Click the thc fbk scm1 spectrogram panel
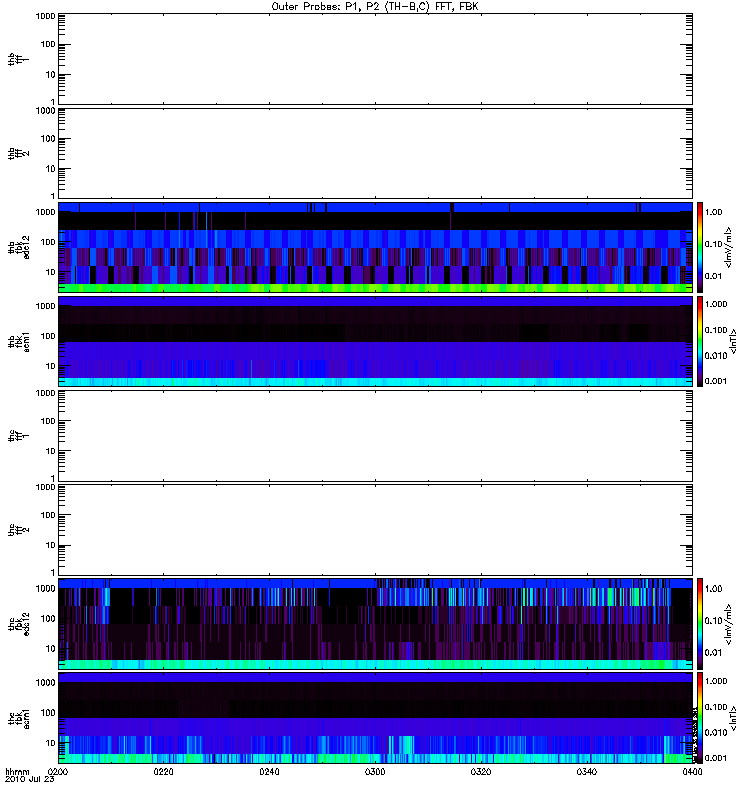The width and height of the screenshot is (750, 800). point(375,718)
